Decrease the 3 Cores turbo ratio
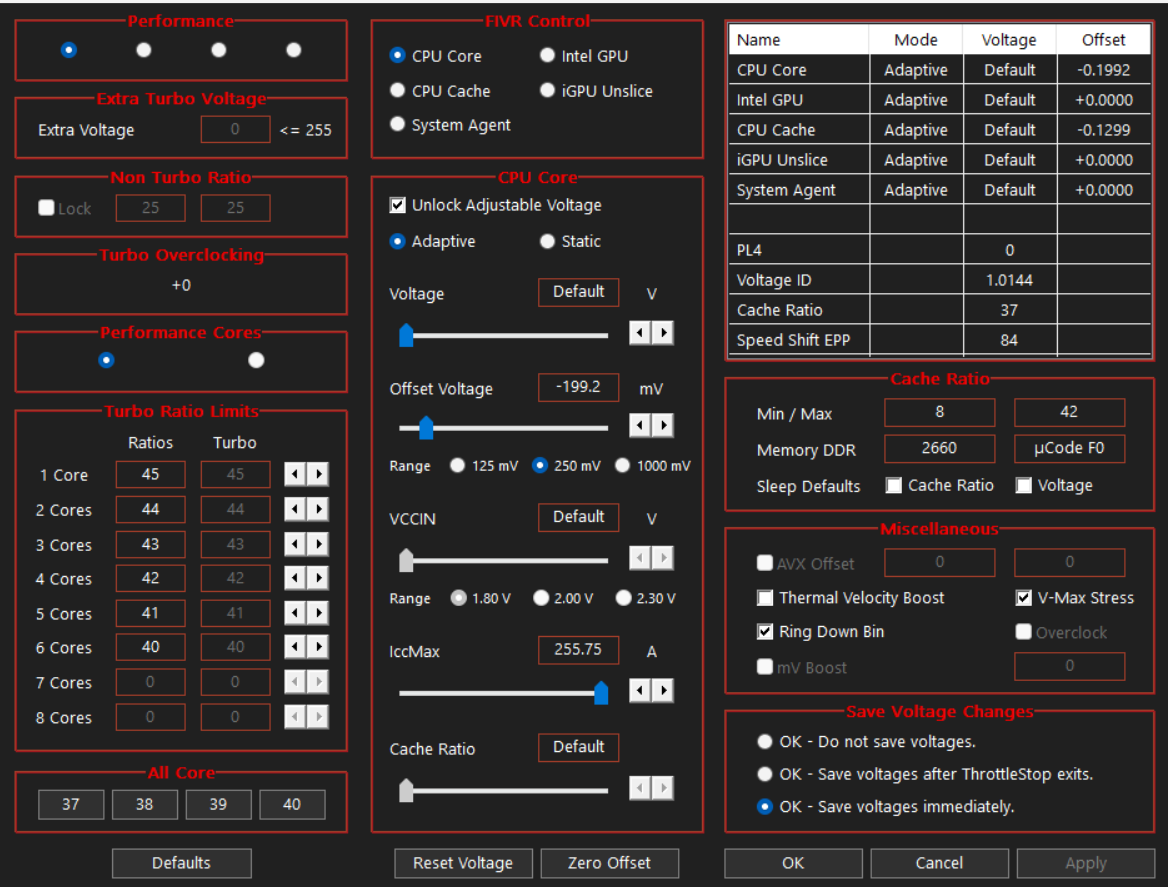Screen dimensions: 1168x887 click(295, 544)
